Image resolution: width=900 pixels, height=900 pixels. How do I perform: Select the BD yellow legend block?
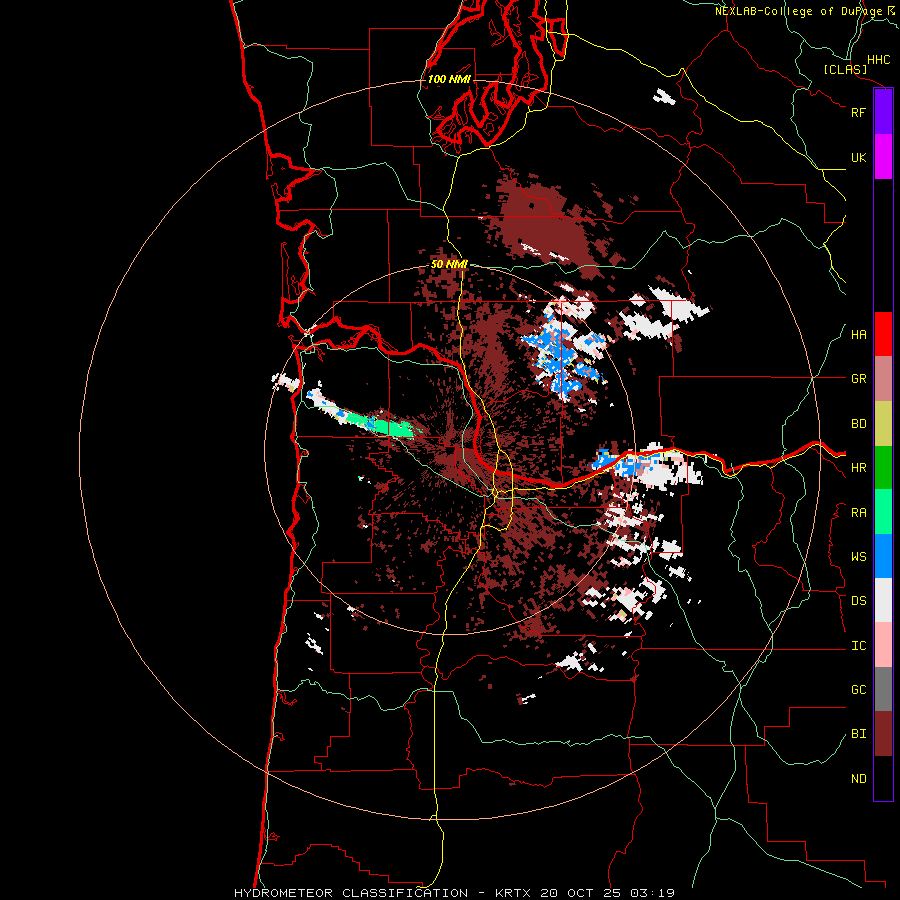tap(883, 423)
